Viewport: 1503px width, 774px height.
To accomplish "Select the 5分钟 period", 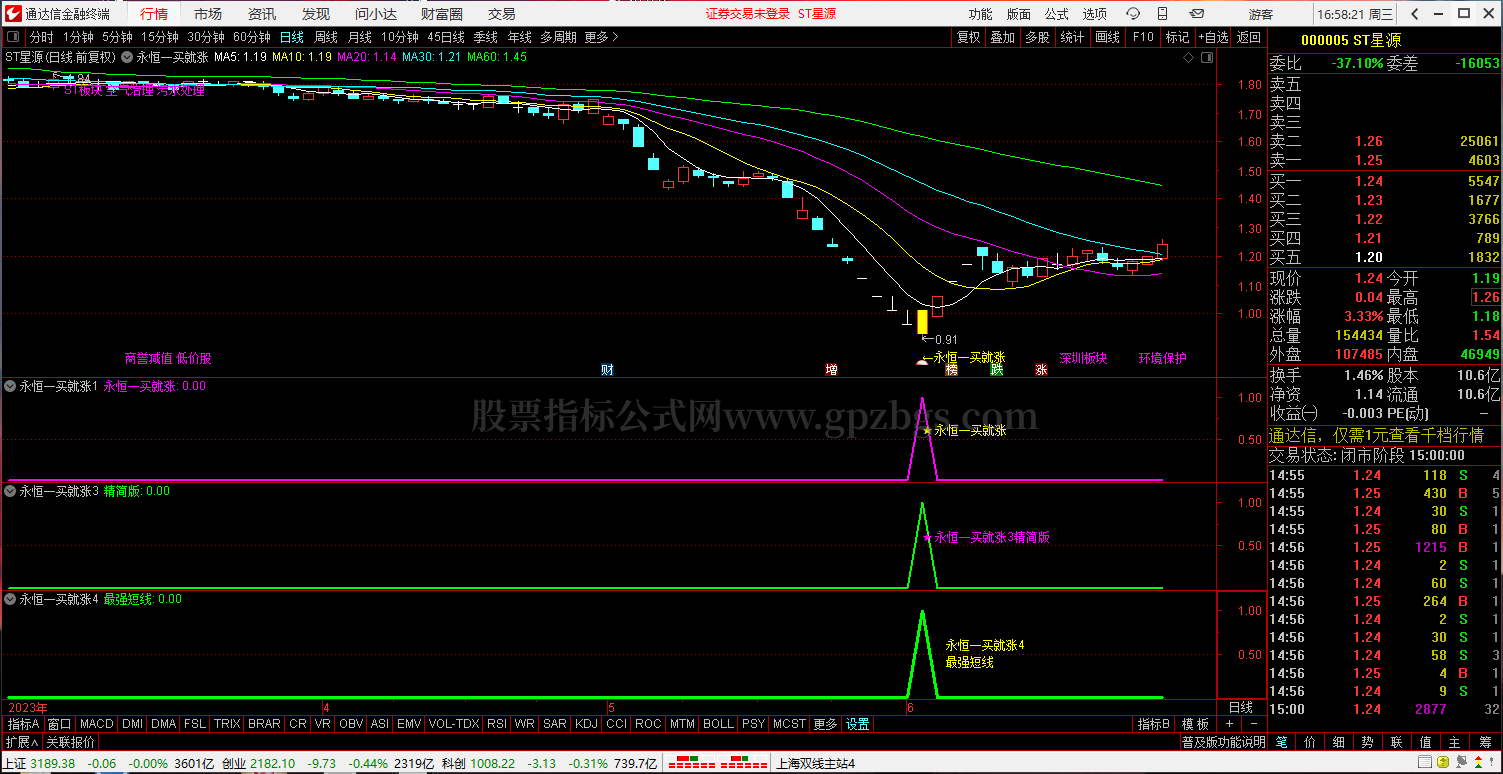I will point(118,37).
